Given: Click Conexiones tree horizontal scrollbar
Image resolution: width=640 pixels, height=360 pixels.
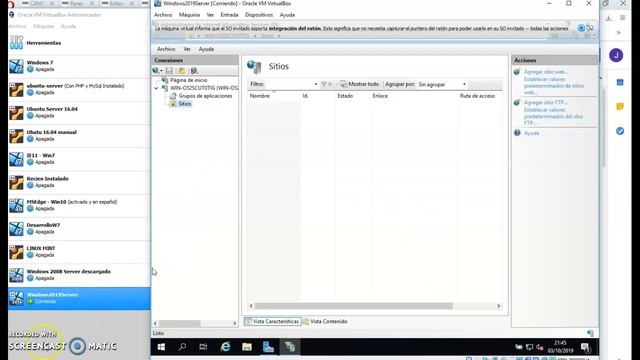Looking at the screenshot, I should pos(180,323).
